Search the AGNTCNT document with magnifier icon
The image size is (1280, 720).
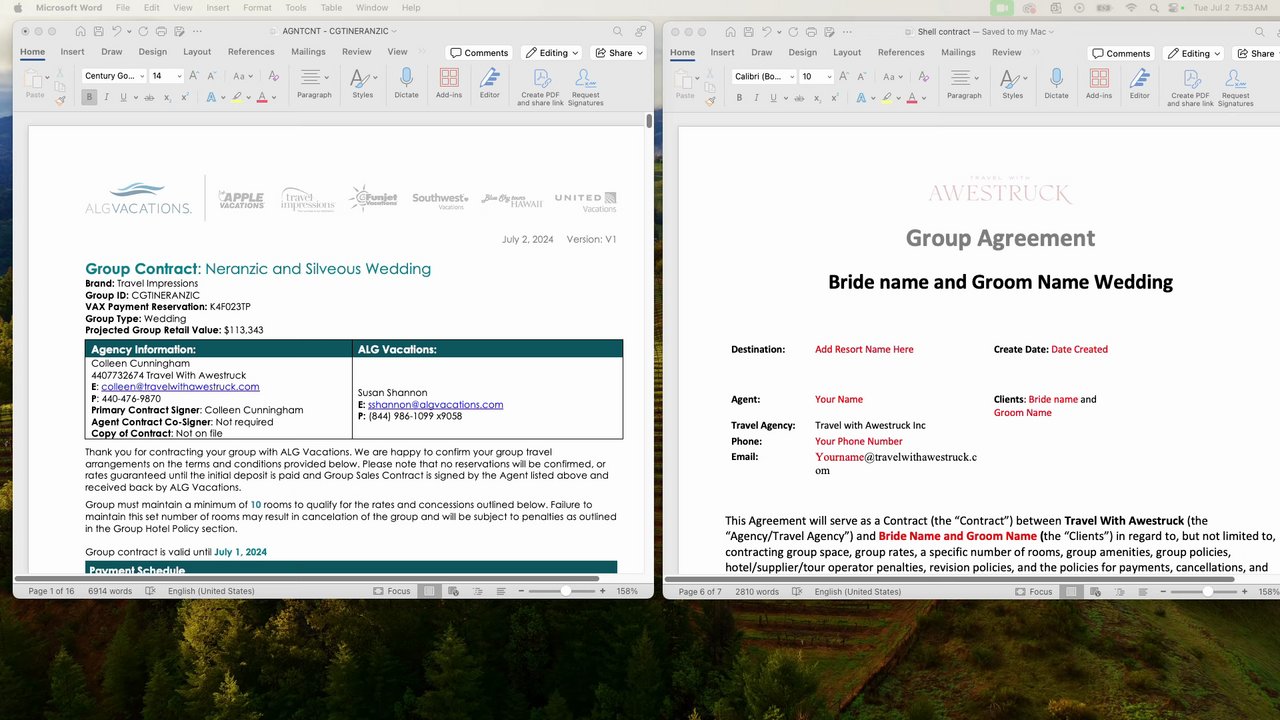click(x=617, y=32)
